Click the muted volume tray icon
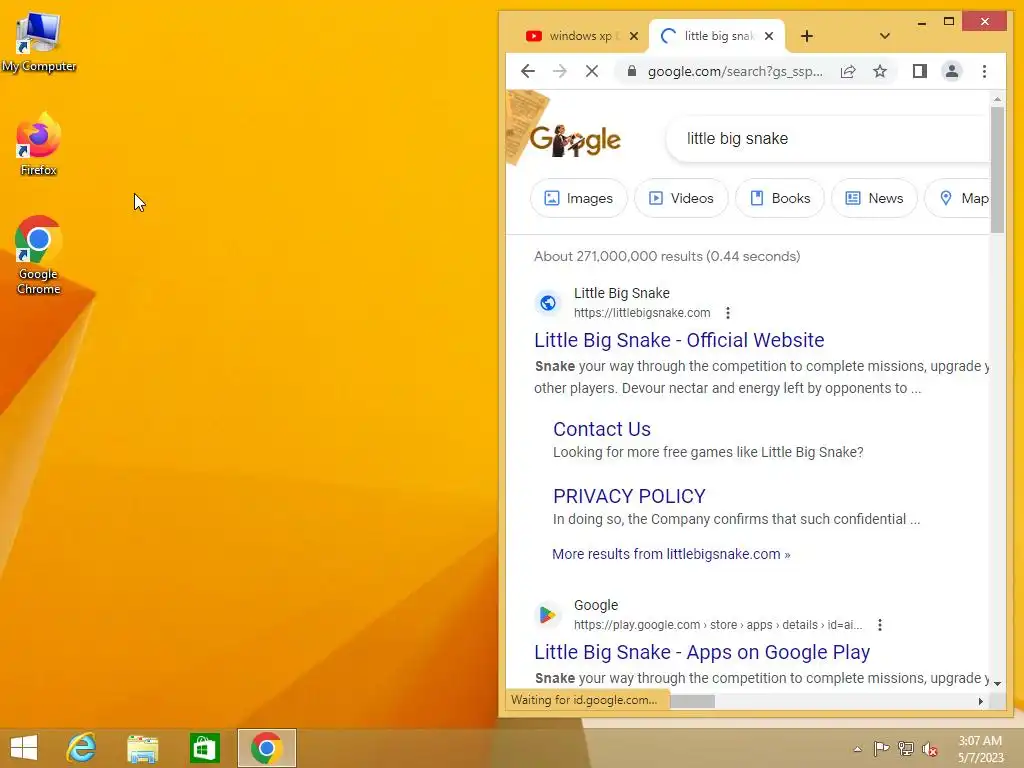The width and height of the screenshot is (1024, 768). point(930,748)
